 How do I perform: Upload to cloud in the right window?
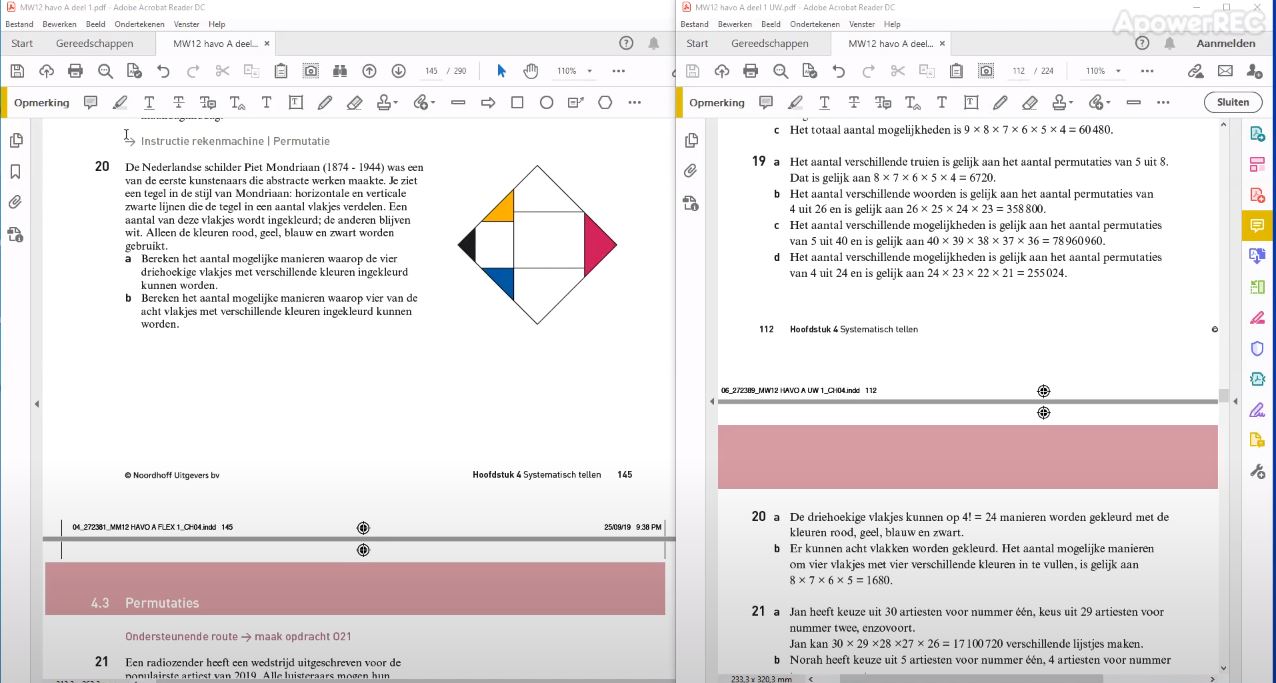click(721, 71)
